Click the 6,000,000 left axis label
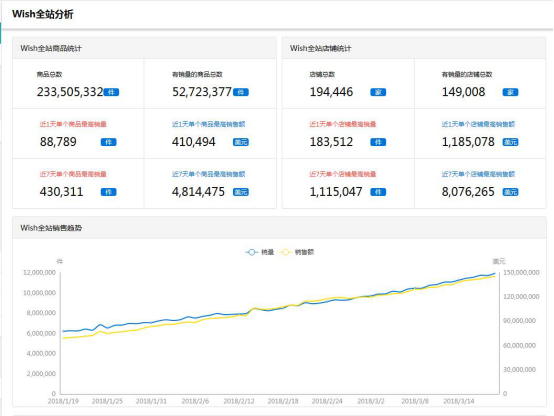Image resolution: width=554 pixels, height=416 pixels. point(41,333)
